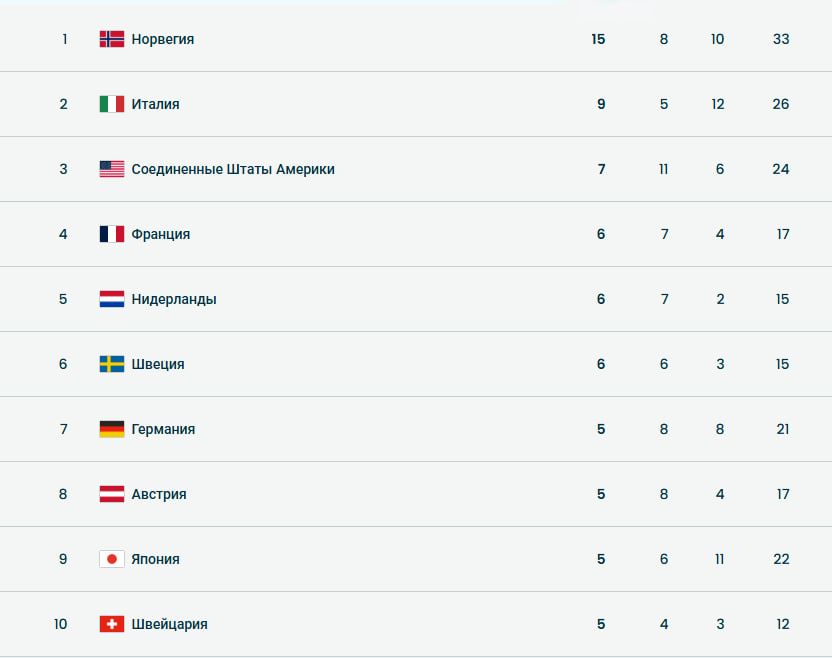Open the Франция country link
This screenshot has width=832, height=658.
point(161,234)
